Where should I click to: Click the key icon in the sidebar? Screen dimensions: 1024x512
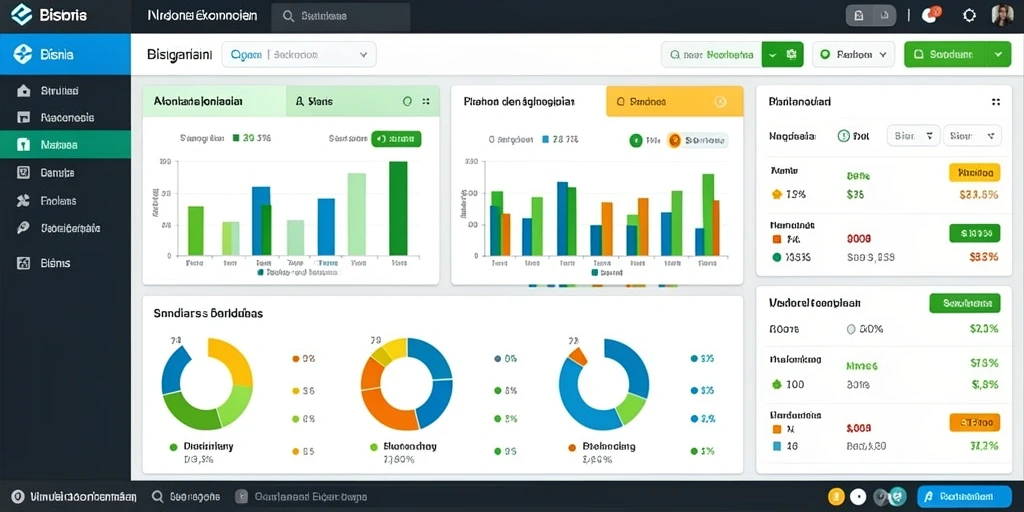[24, 228]
